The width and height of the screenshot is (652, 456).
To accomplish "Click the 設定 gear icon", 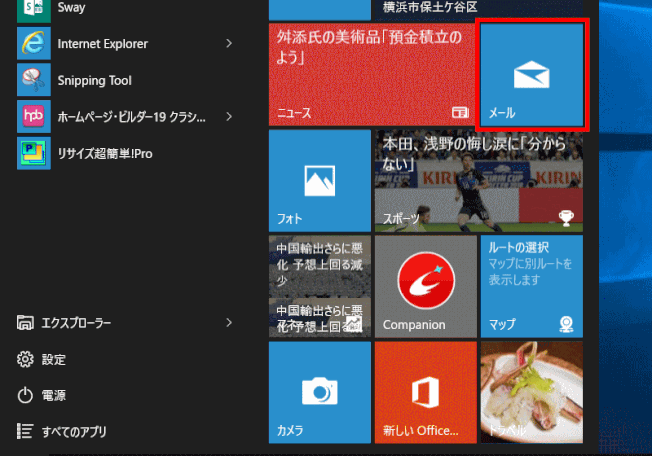I will click(x=25, y=359).
